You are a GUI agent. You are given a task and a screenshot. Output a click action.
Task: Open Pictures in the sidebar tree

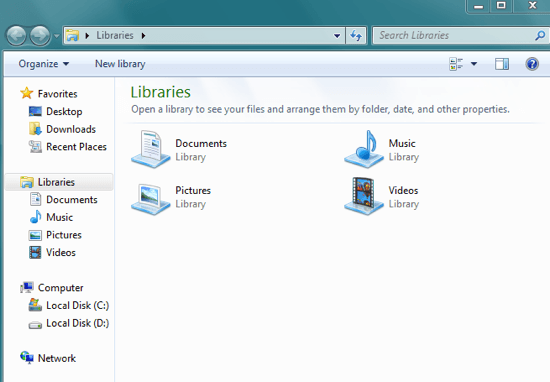64,235
